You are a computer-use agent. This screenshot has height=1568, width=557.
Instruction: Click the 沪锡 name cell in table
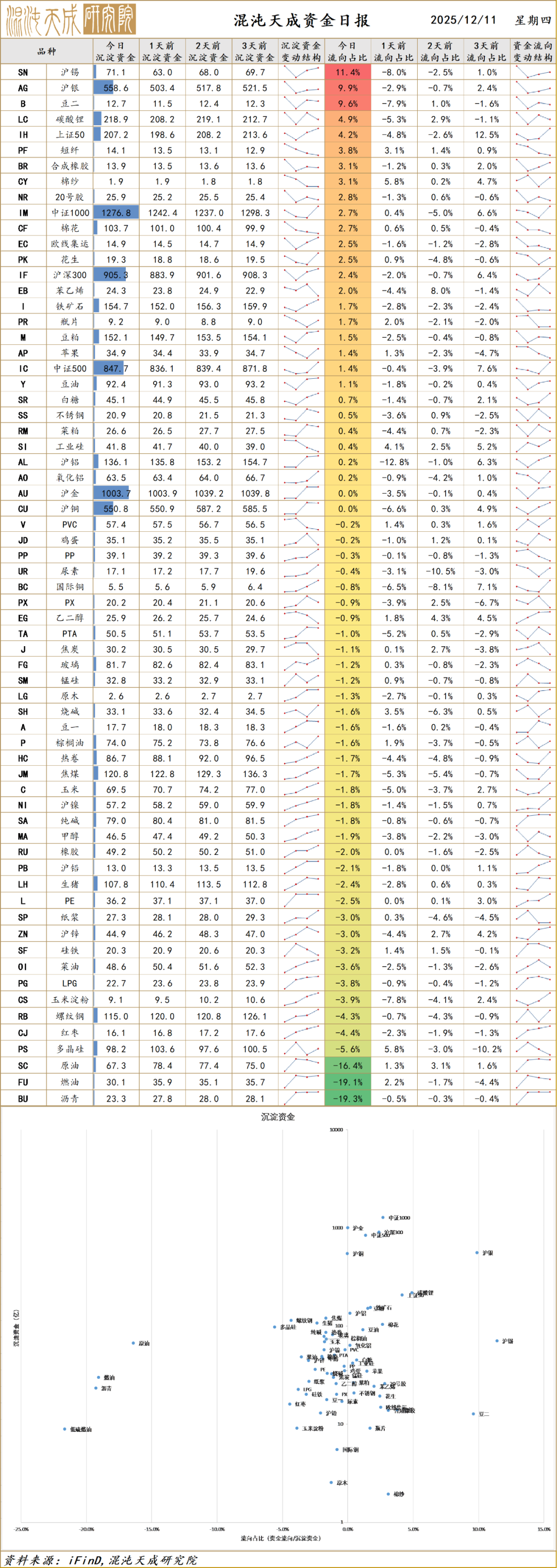[70, 73]
